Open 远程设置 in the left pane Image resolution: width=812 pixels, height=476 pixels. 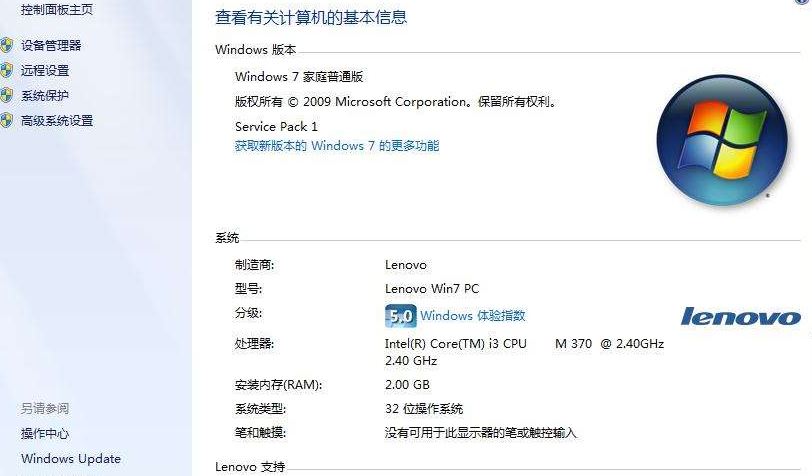[45, 70]
